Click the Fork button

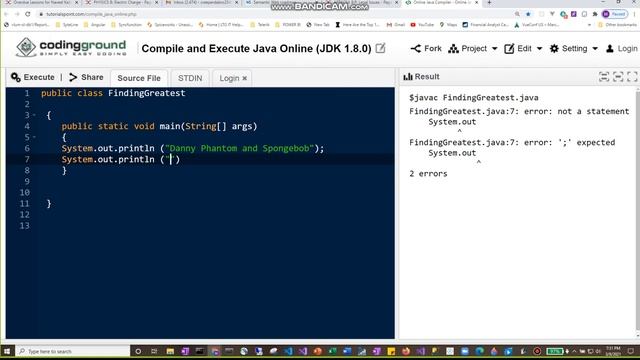(426, 49)
